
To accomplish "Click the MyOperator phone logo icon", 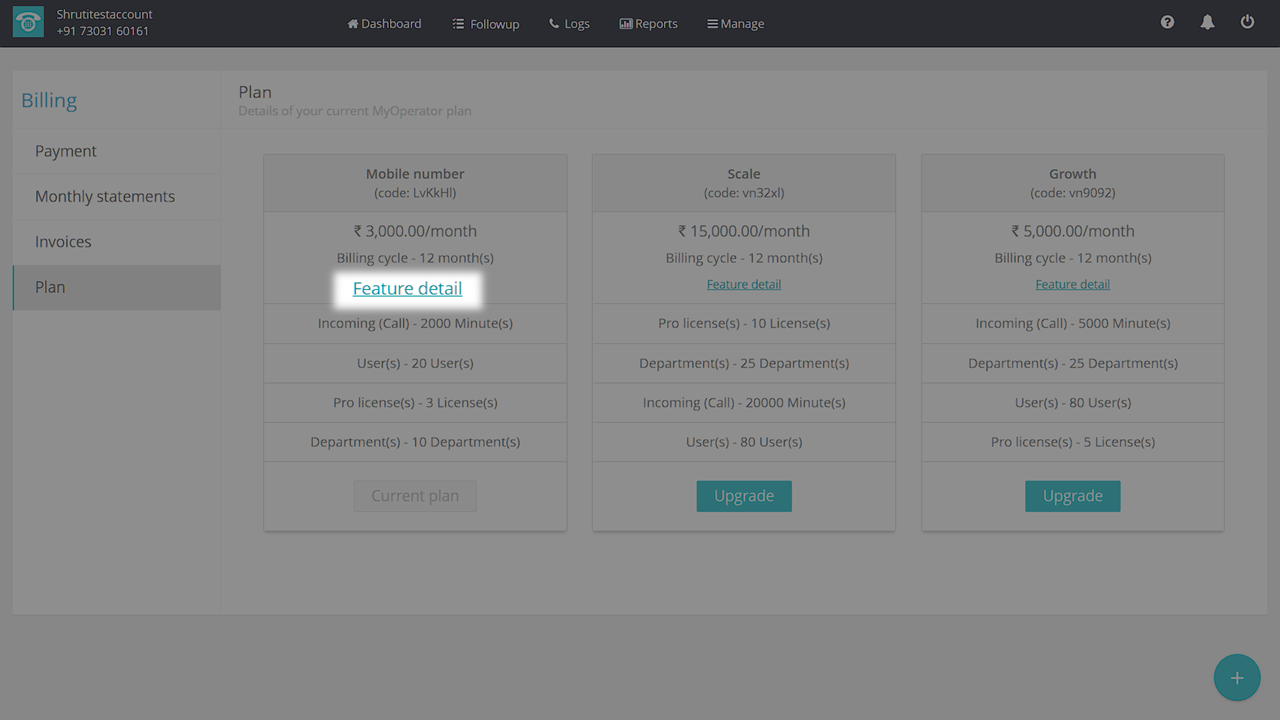I will click(28, 23).
